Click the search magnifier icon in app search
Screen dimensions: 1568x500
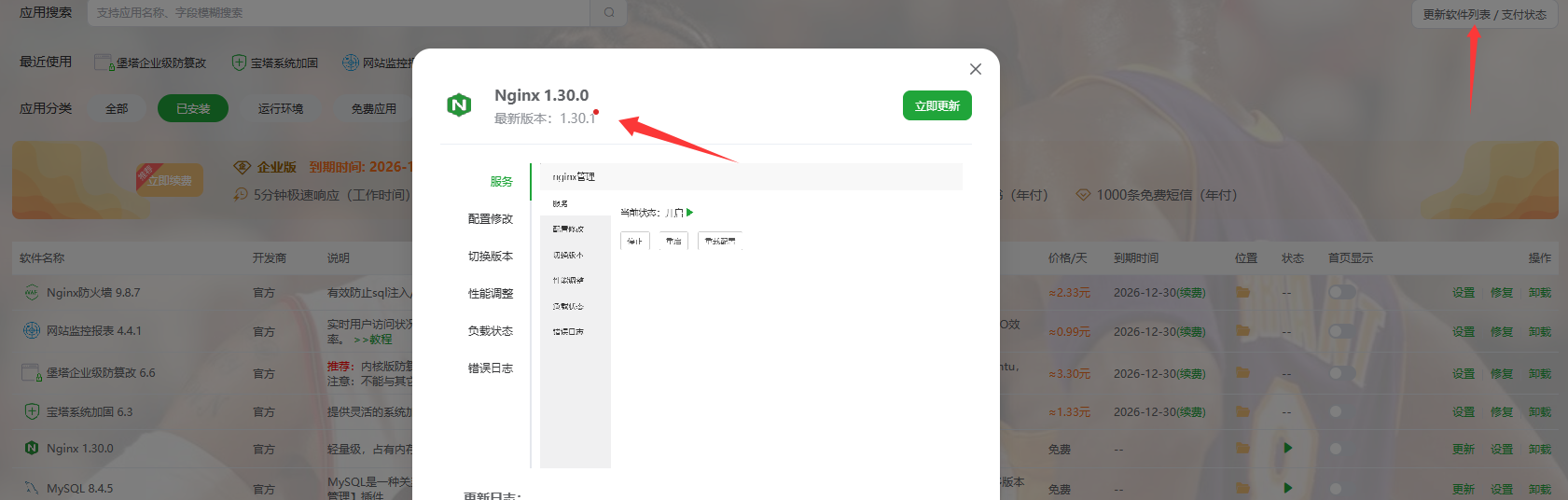[x=609, y=13]
